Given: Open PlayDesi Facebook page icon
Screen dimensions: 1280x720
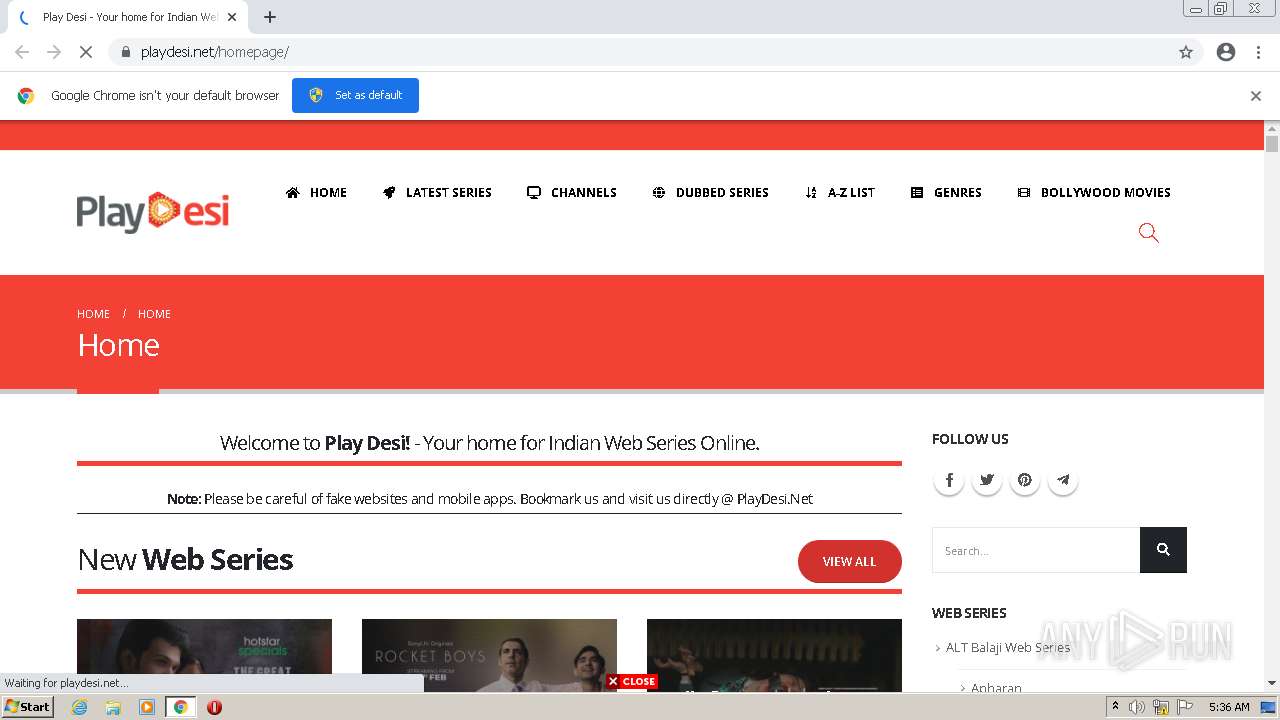Looking at the screenshot, I should [x=949, y=480].
